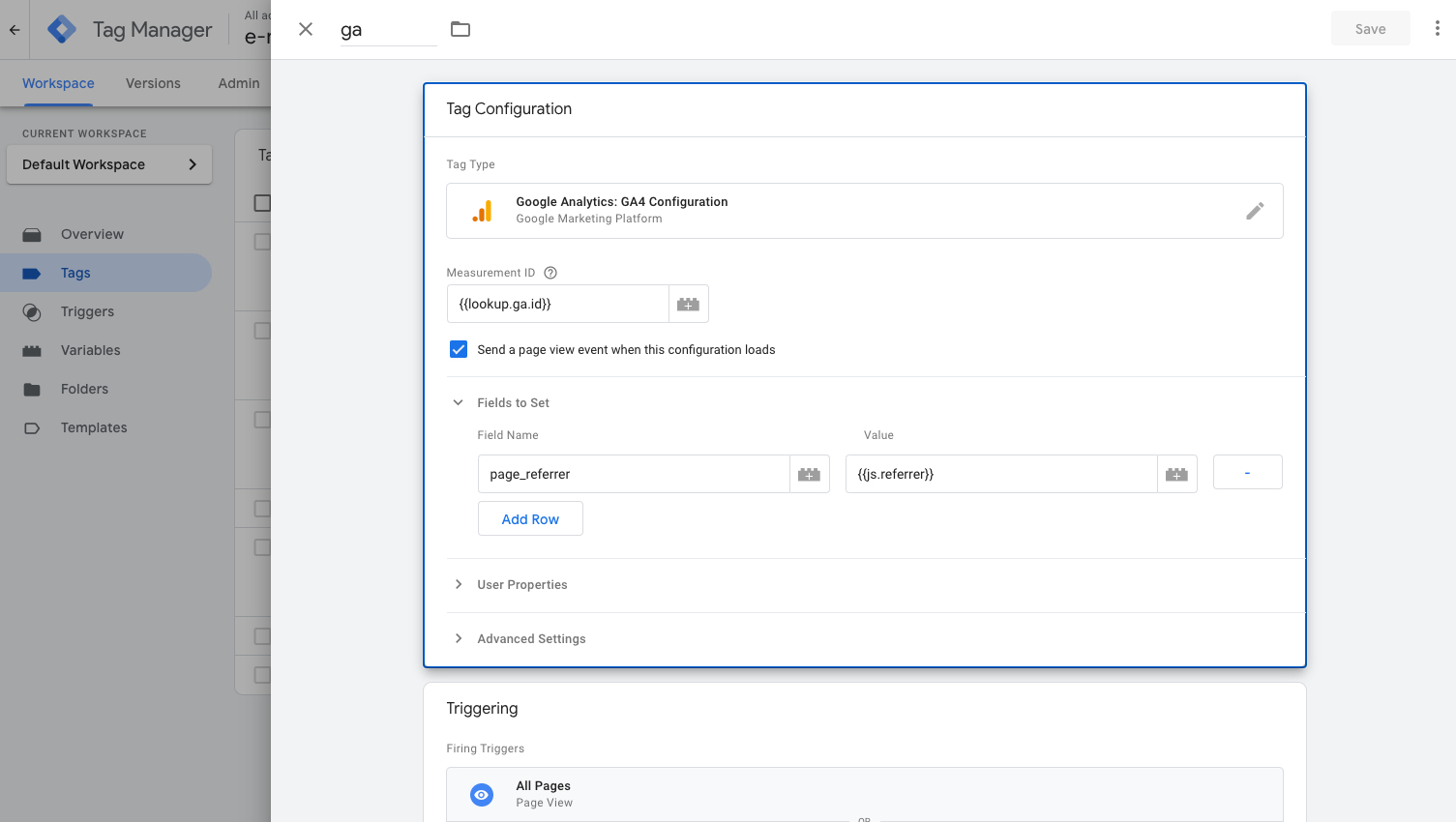
Task: Click the folder icon beside the tag name
Action: [461, 29]
